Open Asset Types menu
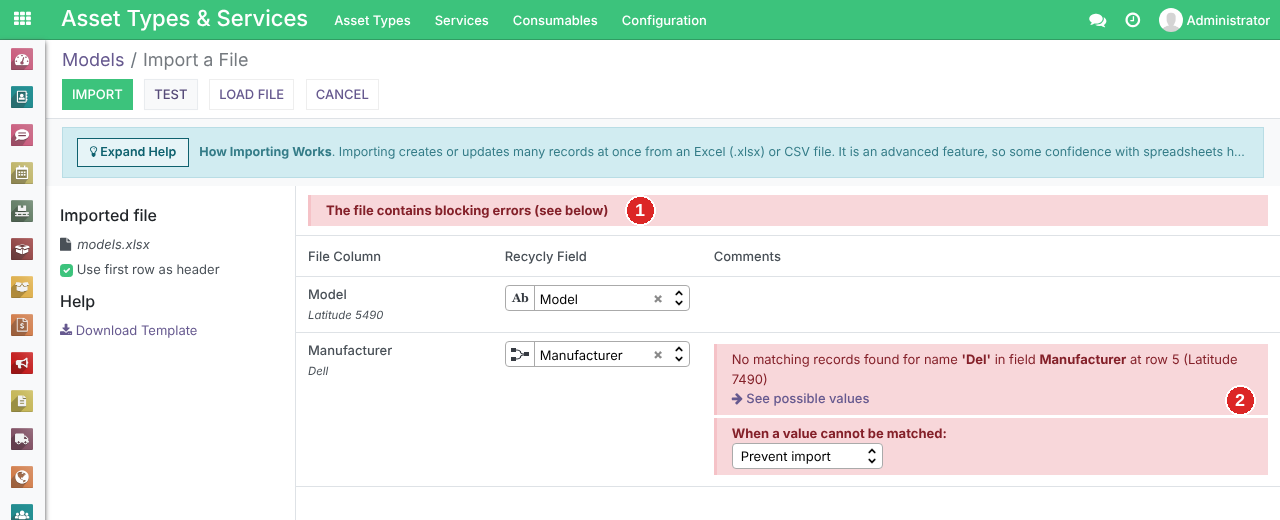Image resolution: width=1280 pixels, height=520 pixels. (372, 20)
